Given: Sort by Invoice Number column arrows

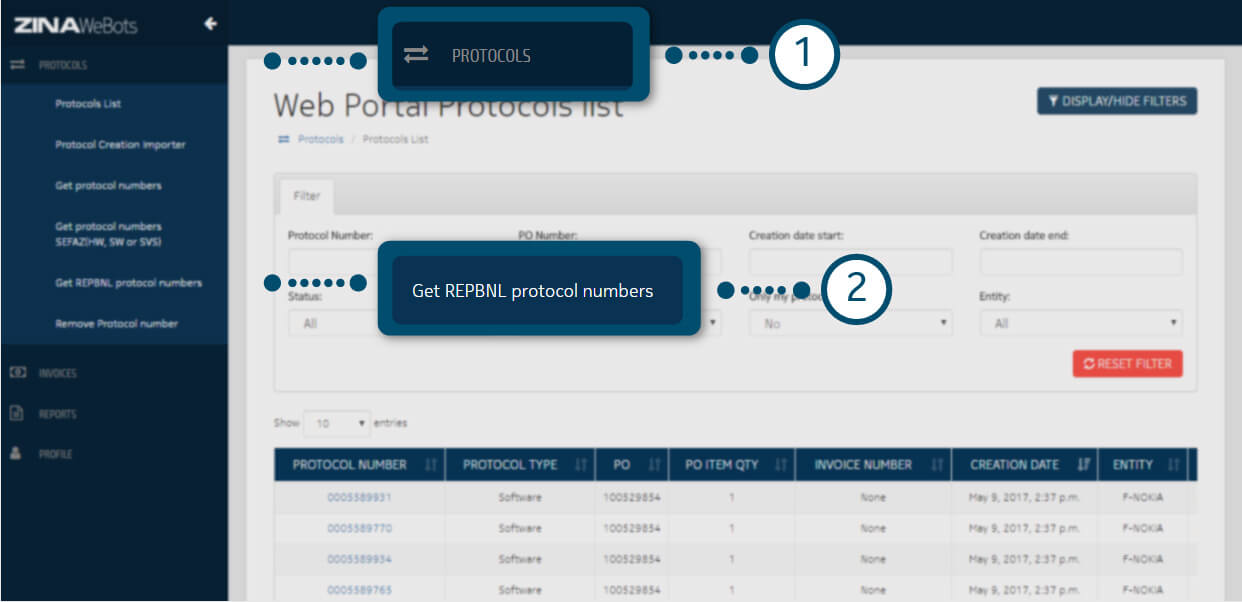Looking at the screenshot, I should (x=937, y=465).
